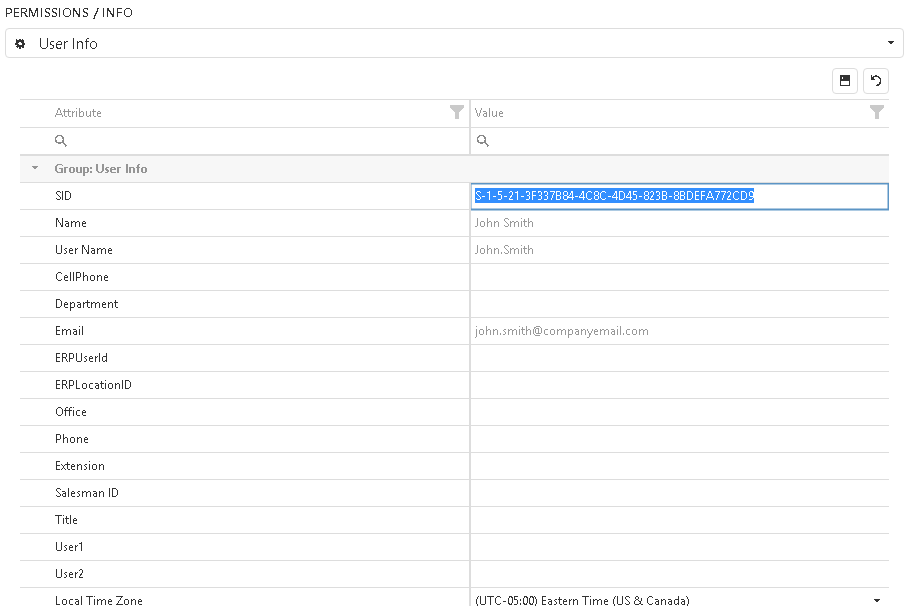Click the User2 value cell

coord(679,574)
